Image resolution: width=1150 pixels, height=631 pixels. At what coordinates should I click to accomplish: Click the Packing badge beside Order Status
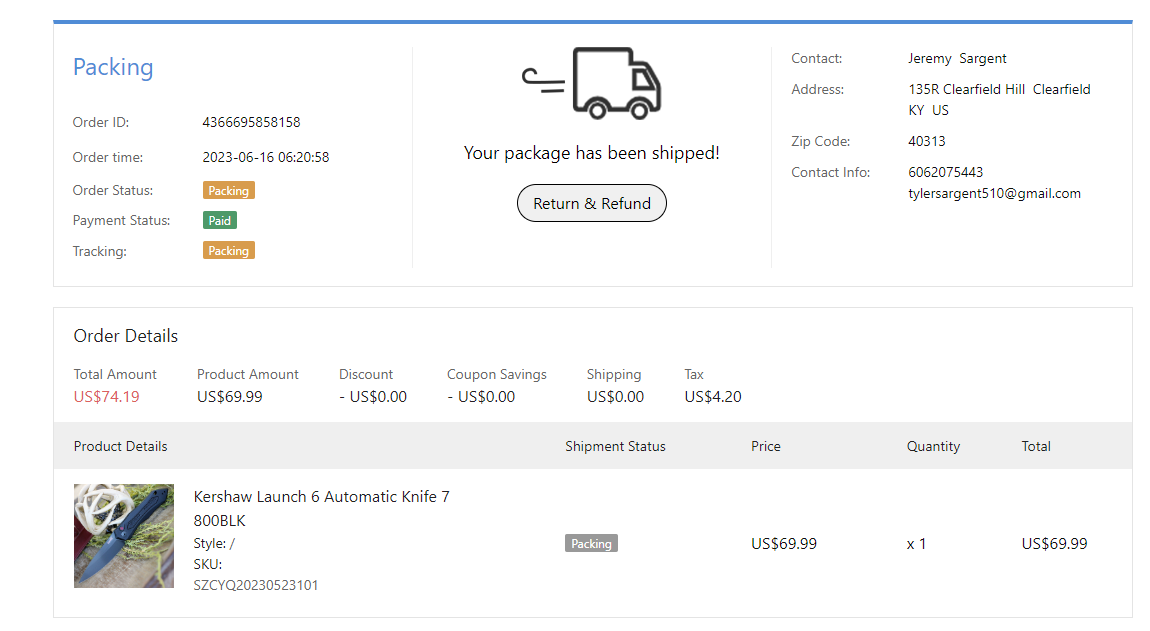coord(228,190)
